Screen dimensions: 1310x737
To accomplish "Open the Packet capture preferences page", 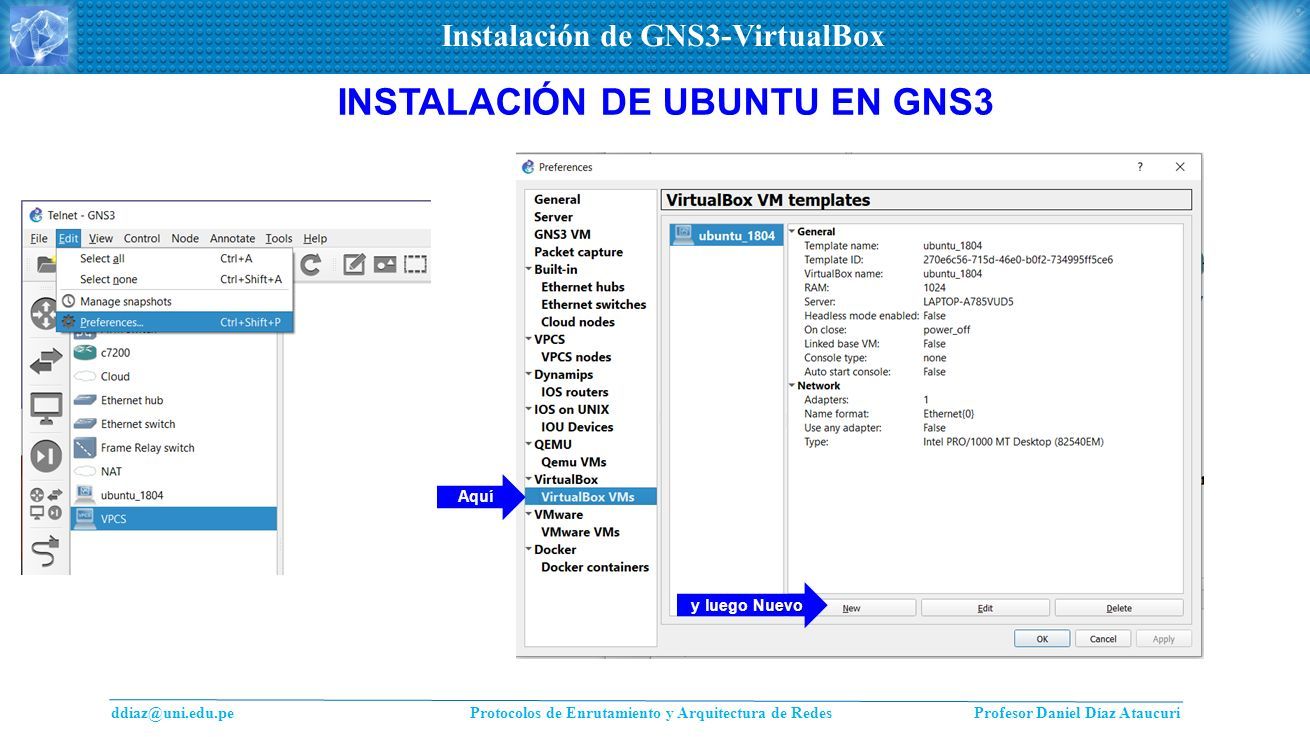I will (578, 252).
